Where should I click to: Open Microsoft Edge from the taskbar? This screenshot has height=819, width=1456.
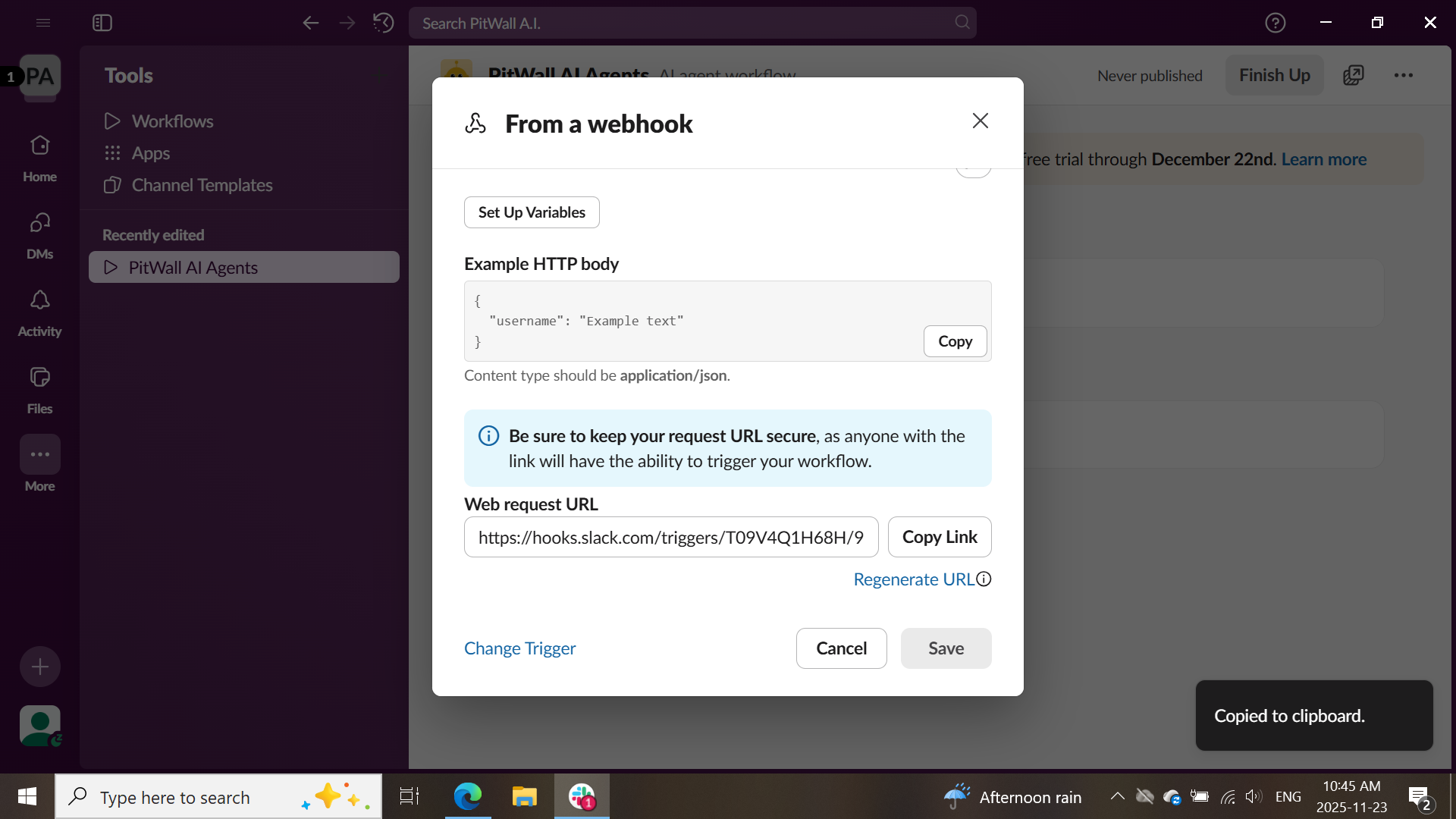[467, 796]
